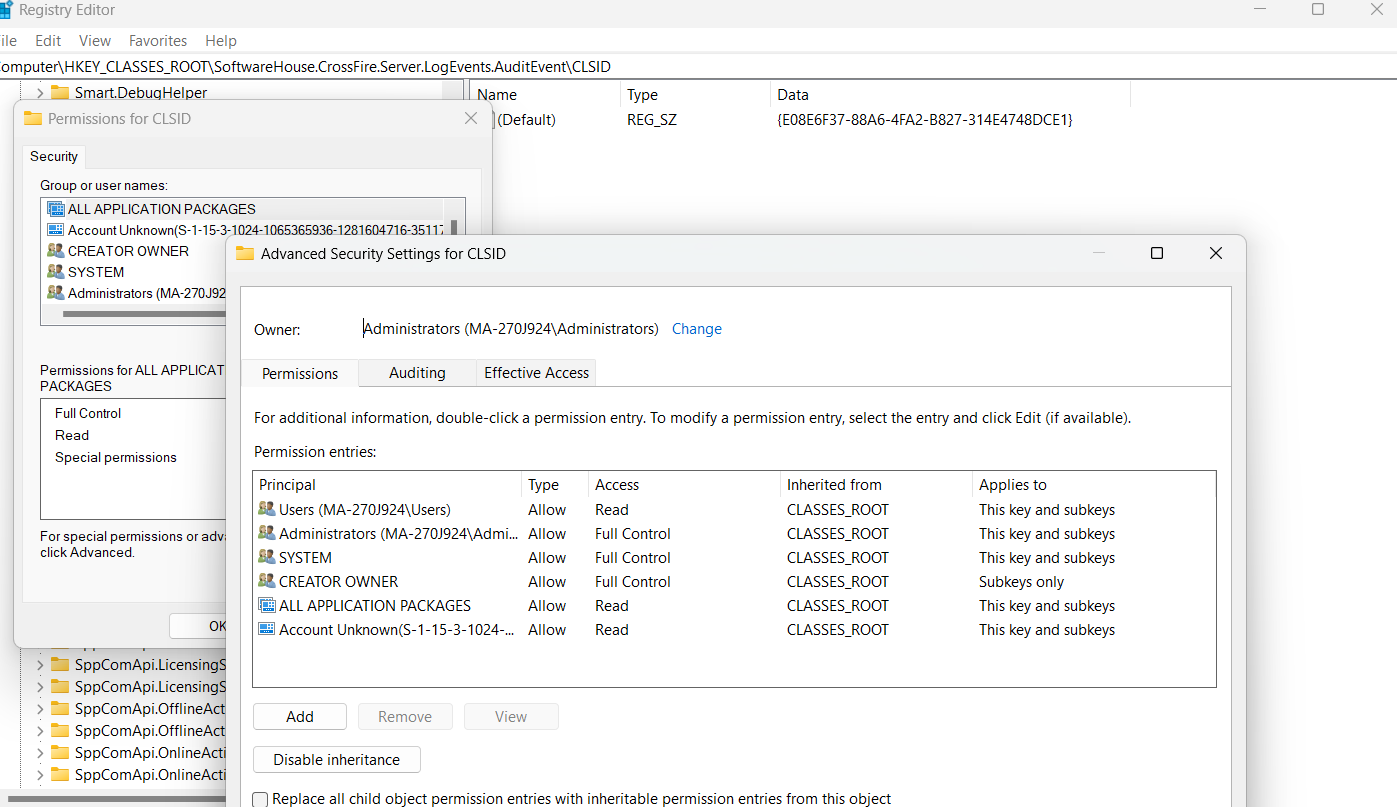
Task: Check Replace all child object permission entries
Action: (x=261, y=799)
